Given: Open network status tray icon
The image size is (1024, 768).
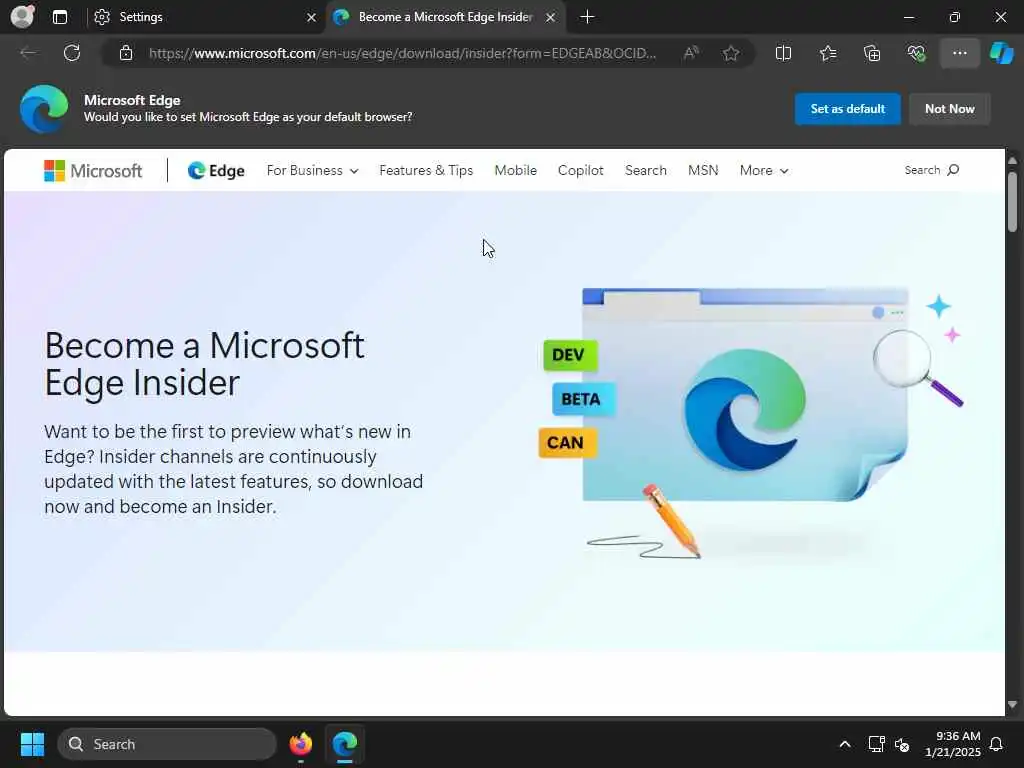Looking at the screenshot, I should pos(876,744).
